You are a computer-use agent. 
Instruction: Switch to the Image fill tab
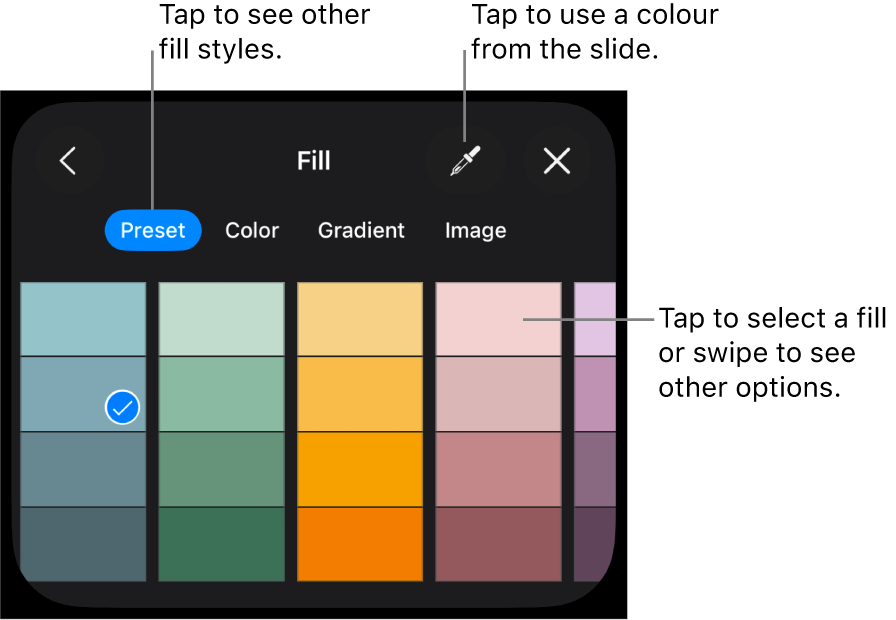click(475, 230)
